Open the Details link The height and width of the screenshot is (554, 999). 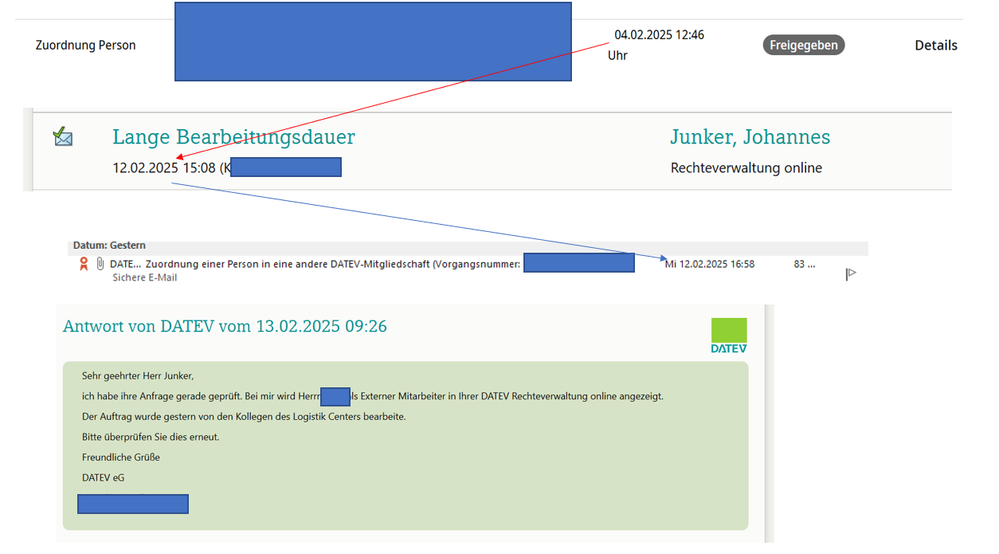pos(936,45)
